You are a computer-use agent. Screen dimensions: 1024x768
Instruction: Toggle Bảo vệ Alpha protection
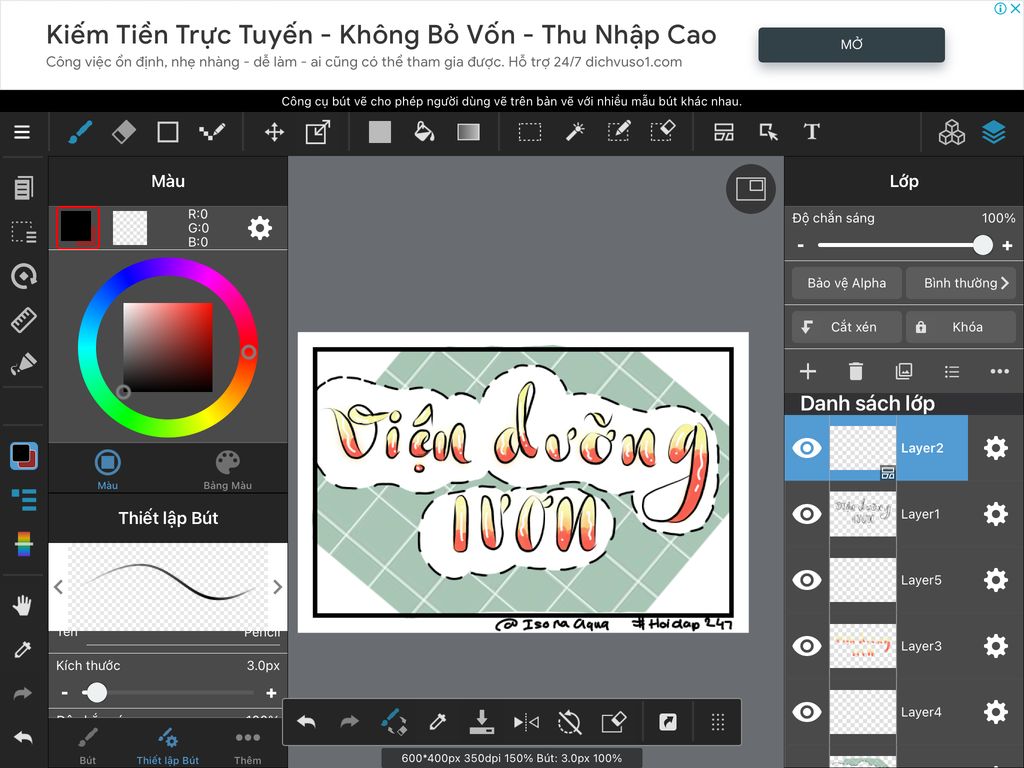coord(846,283)
